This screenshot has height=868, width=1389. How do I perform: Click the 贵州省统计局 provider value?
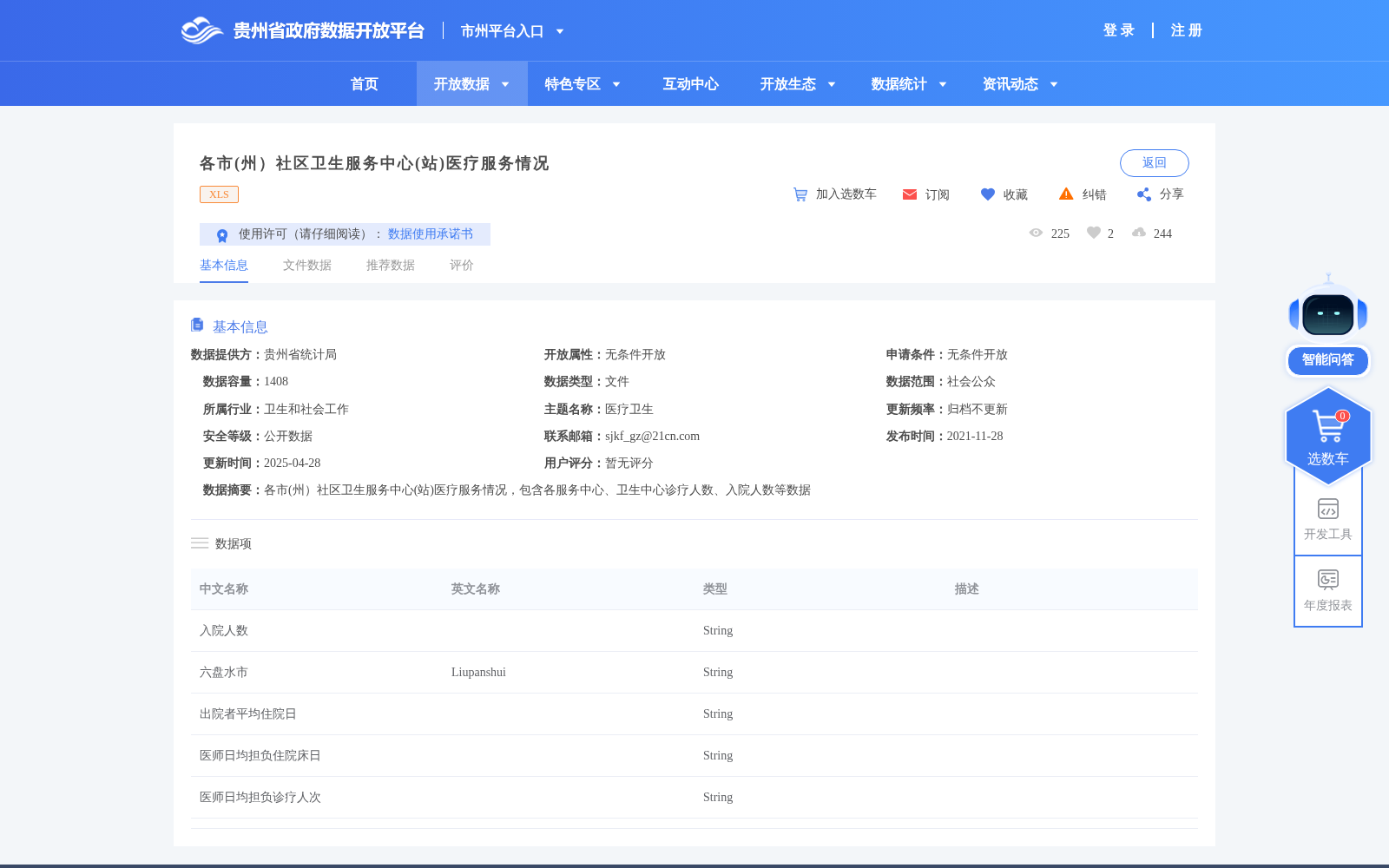pyautogui.click(x=300, y=355)
